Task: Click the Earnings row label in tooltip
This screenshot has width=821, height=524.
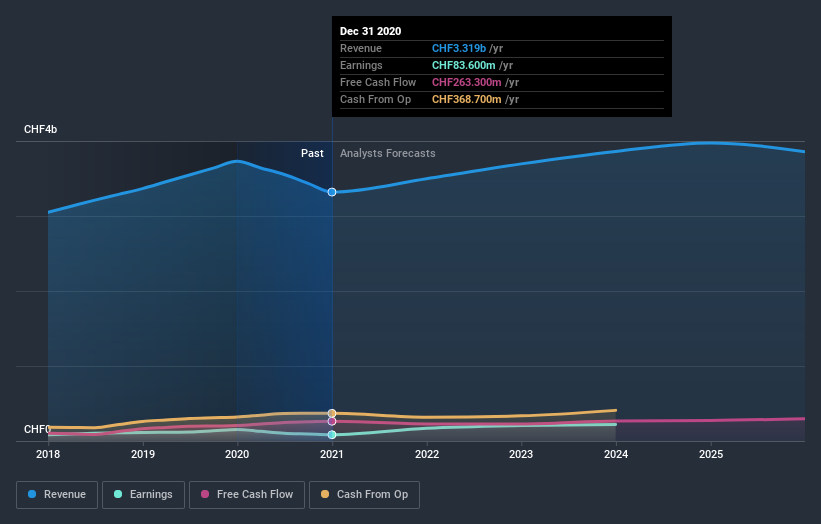Action: pos(361,65)
